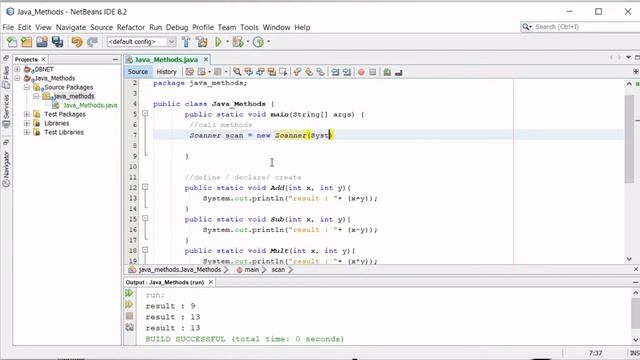Image resolution: width=640 pixels, height=360 pixels.
Task: Click the scan breadcrumb in editor
Action: [278, 270]
